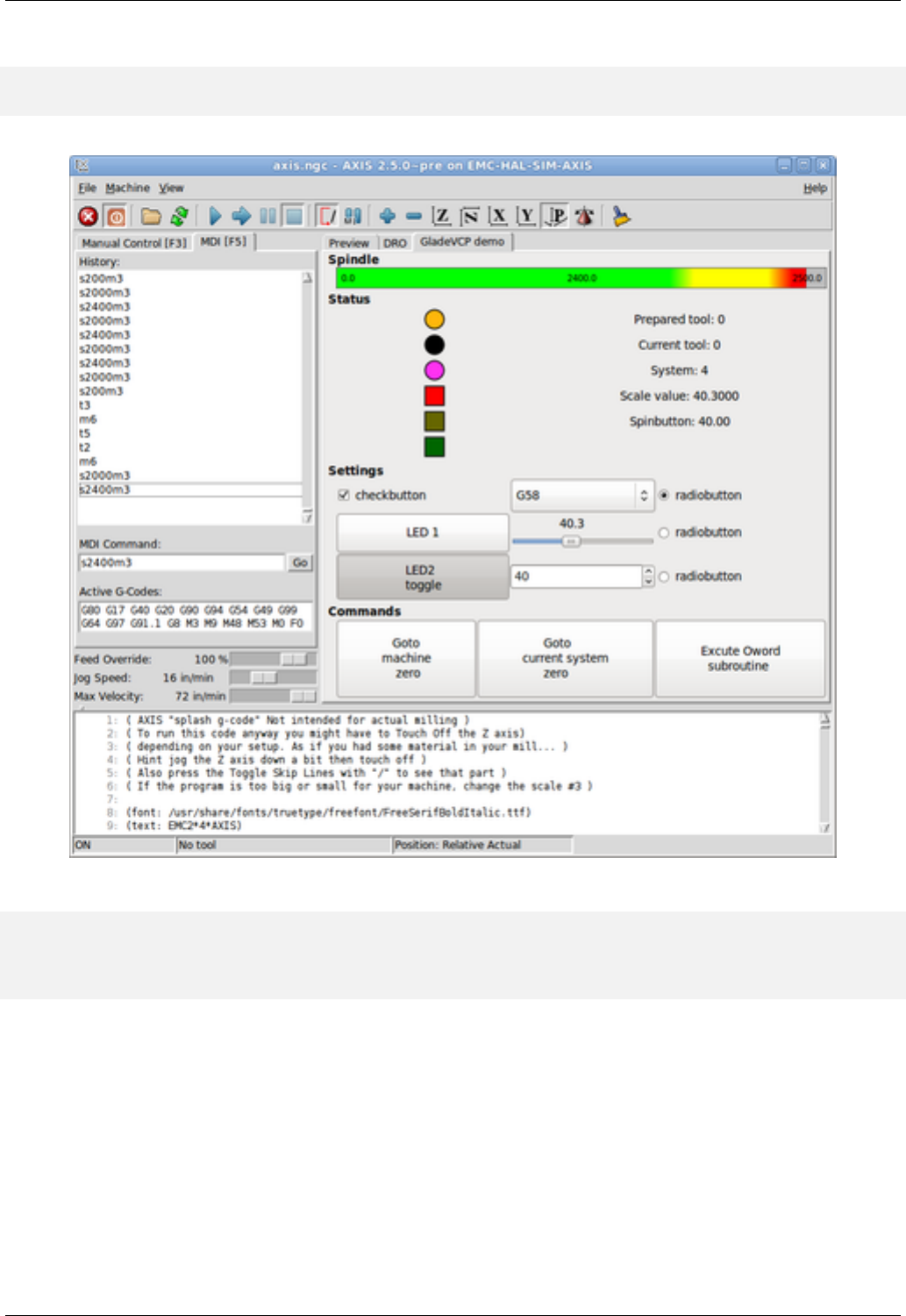The width and height of the screenshot is (906, 1316).
Task: Click the magenta round status LED
Action: tap(434, 370)
